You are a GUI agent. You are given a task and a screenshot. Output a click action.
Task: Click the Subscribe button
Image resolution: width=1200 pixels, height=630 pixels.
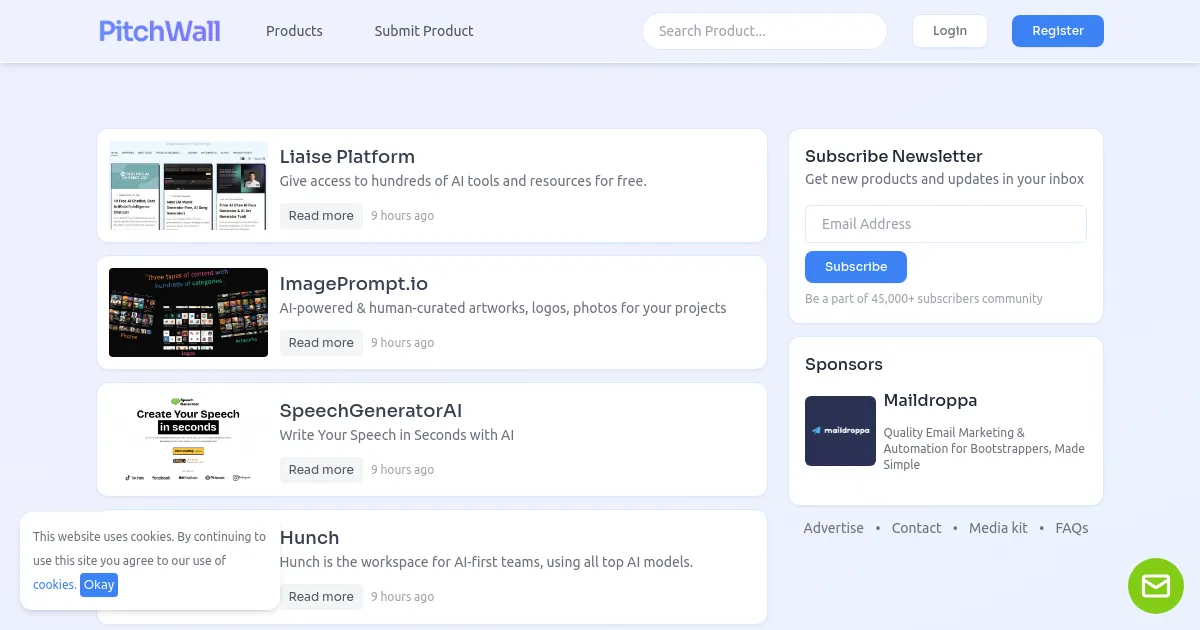click(x=856, y=267)
